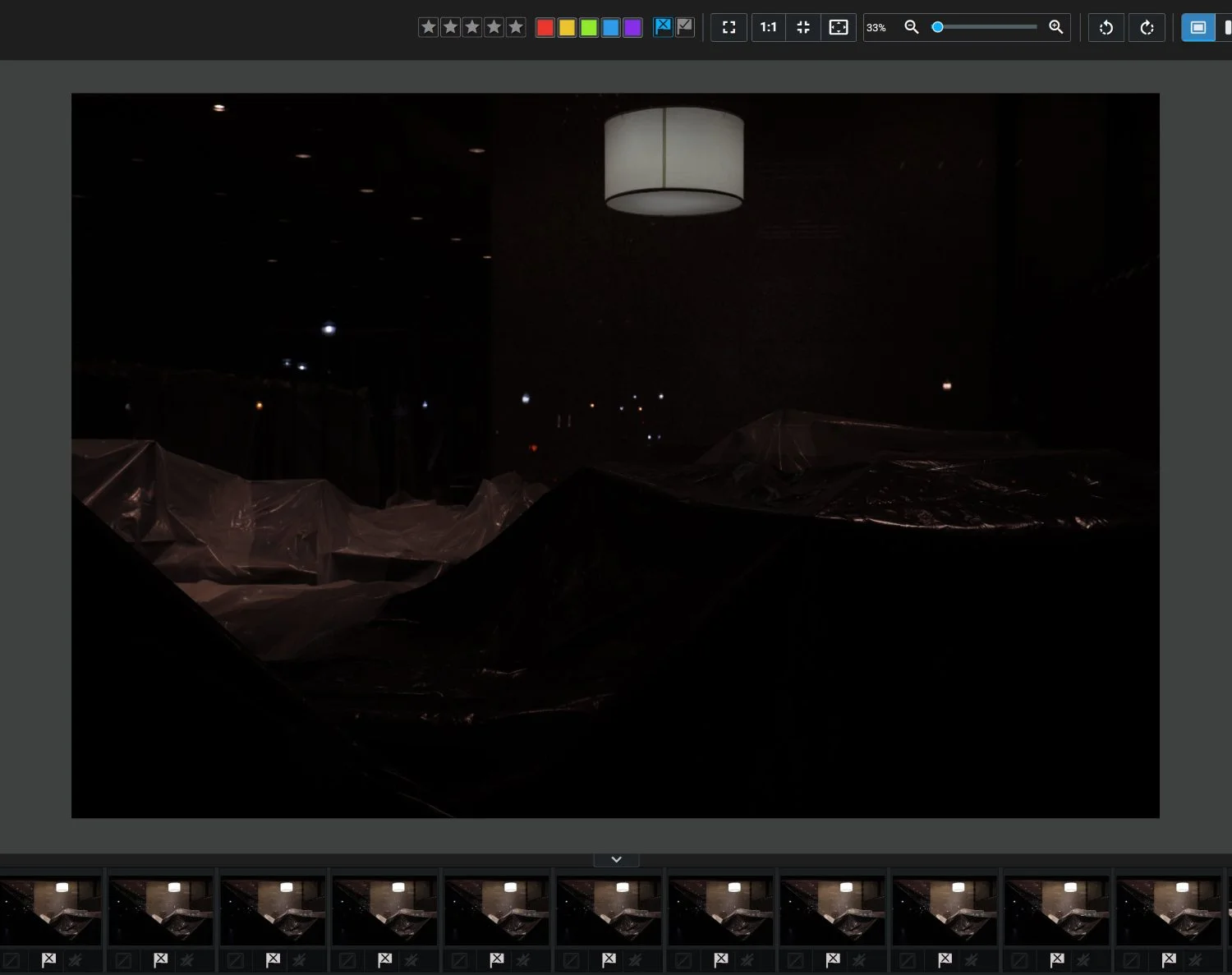Rotate the photo clockwise
This screenshot has width=1232, height=975.
1147,27
